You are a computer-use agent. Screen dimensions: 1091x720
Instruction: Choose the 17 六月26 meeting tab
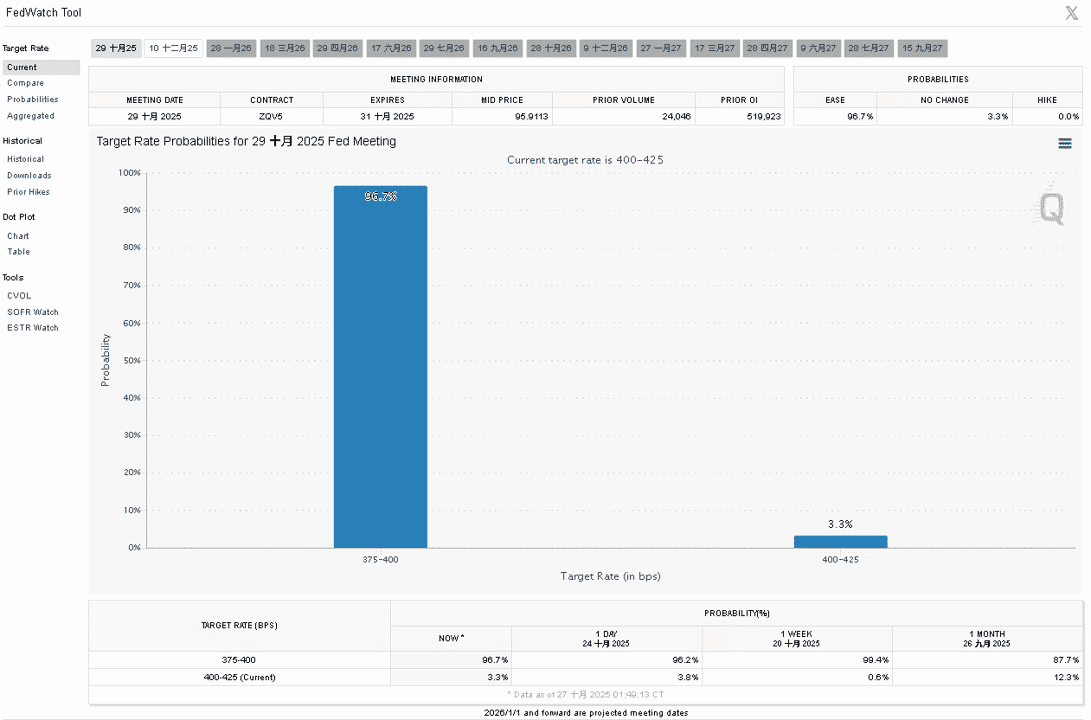391,48
